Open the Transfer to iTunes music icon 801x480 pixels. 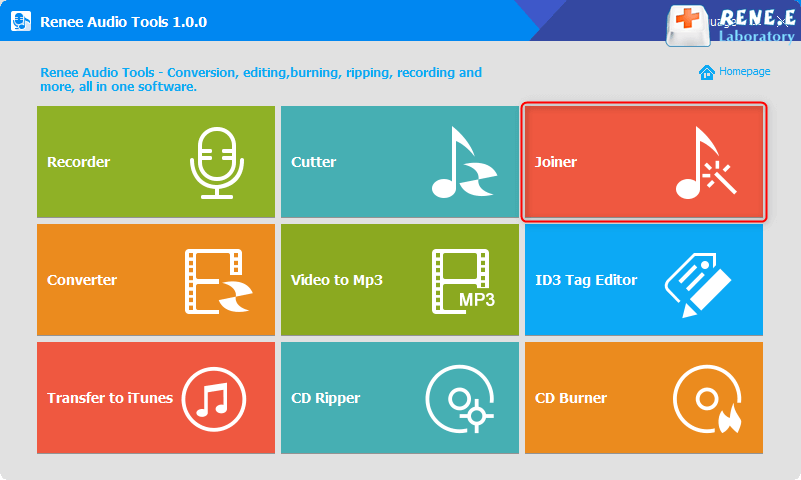pyautogui.click(x=214, y=399)
